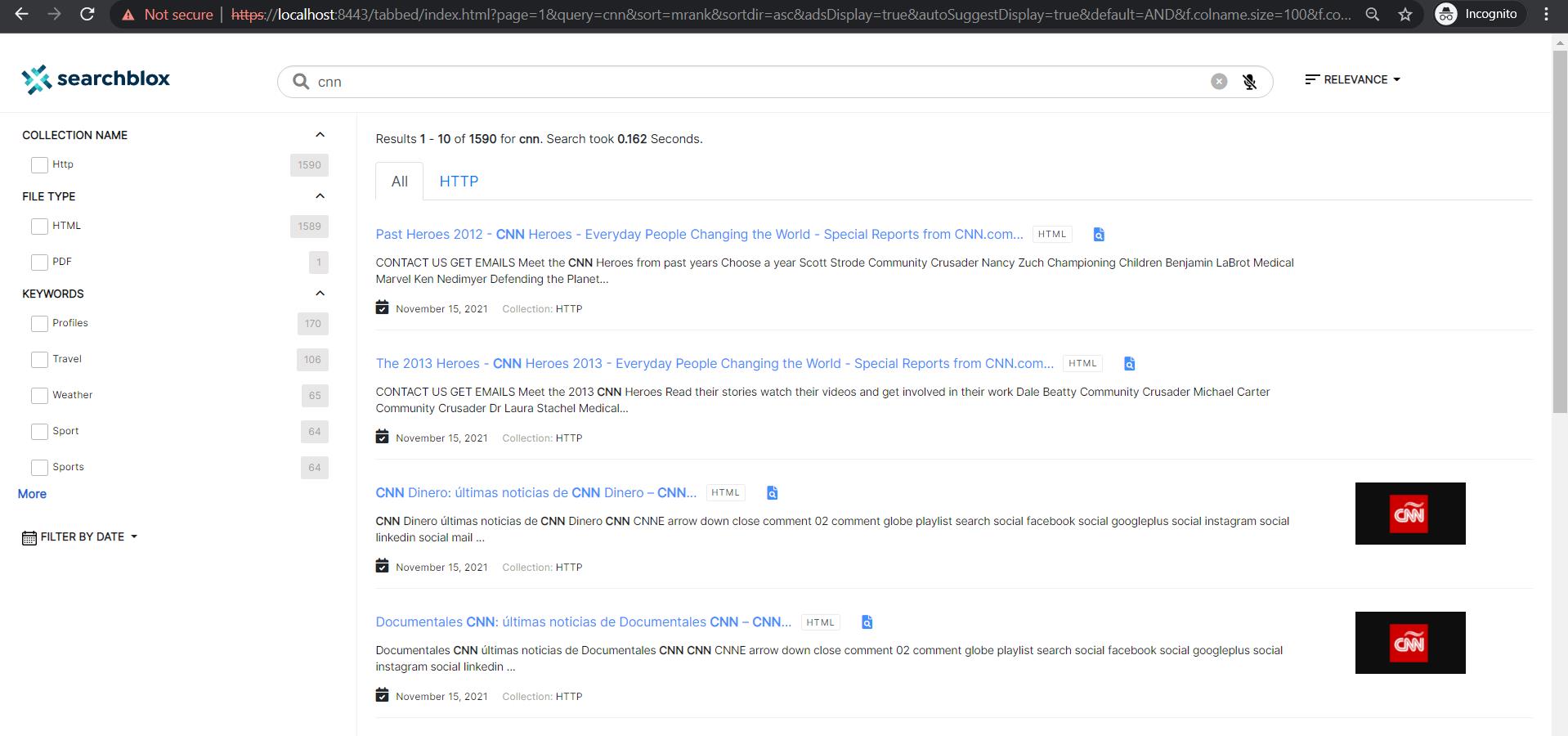Select the All results tab

[400, 182]
